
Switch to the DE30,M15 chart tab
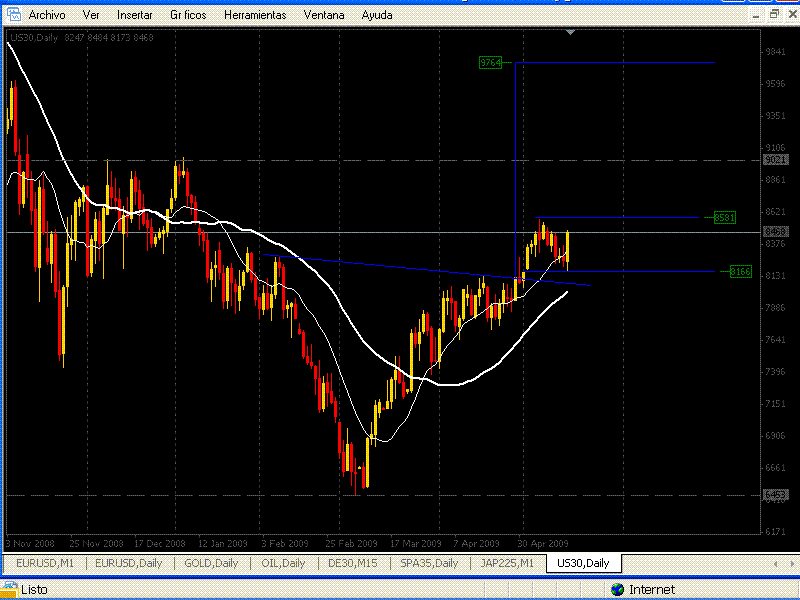(353, 563)
